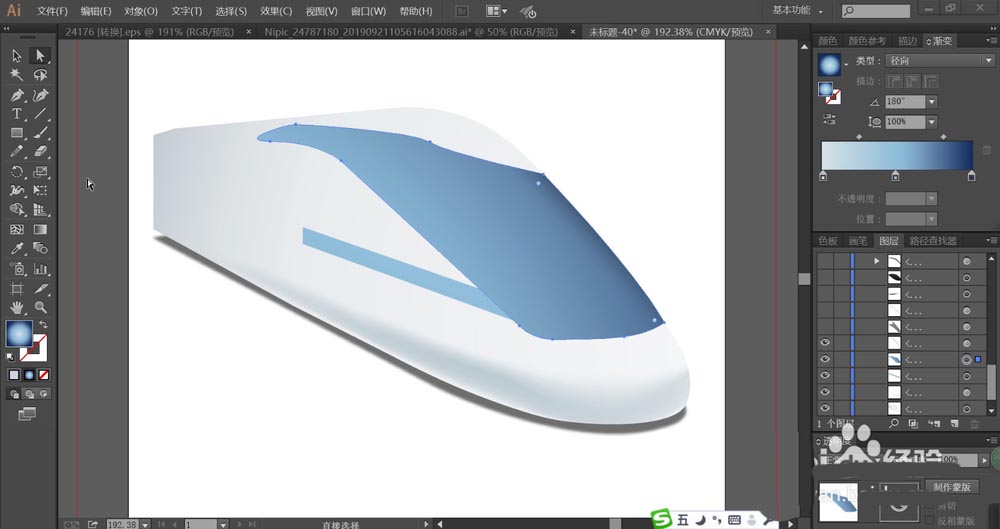Open the 基本功能 workspace switcher
The width and height of the screenshot is (1000, 529).
[x=798, y=10]
